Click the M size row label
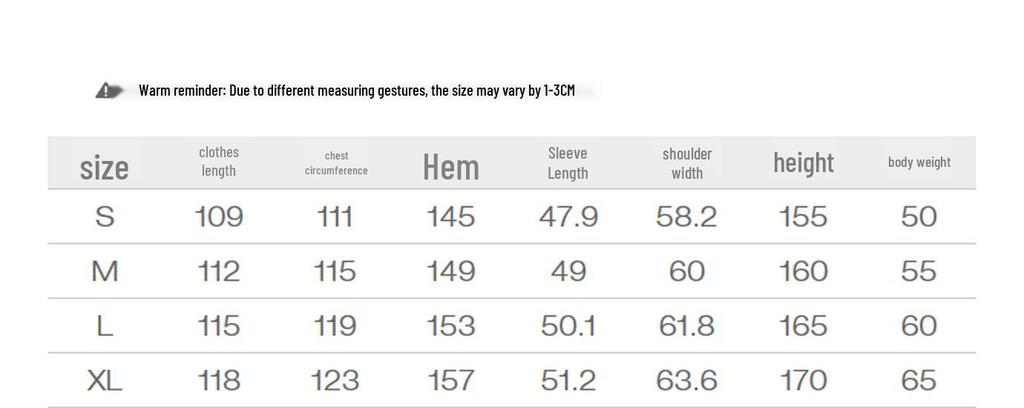 (x=104, y=271)
